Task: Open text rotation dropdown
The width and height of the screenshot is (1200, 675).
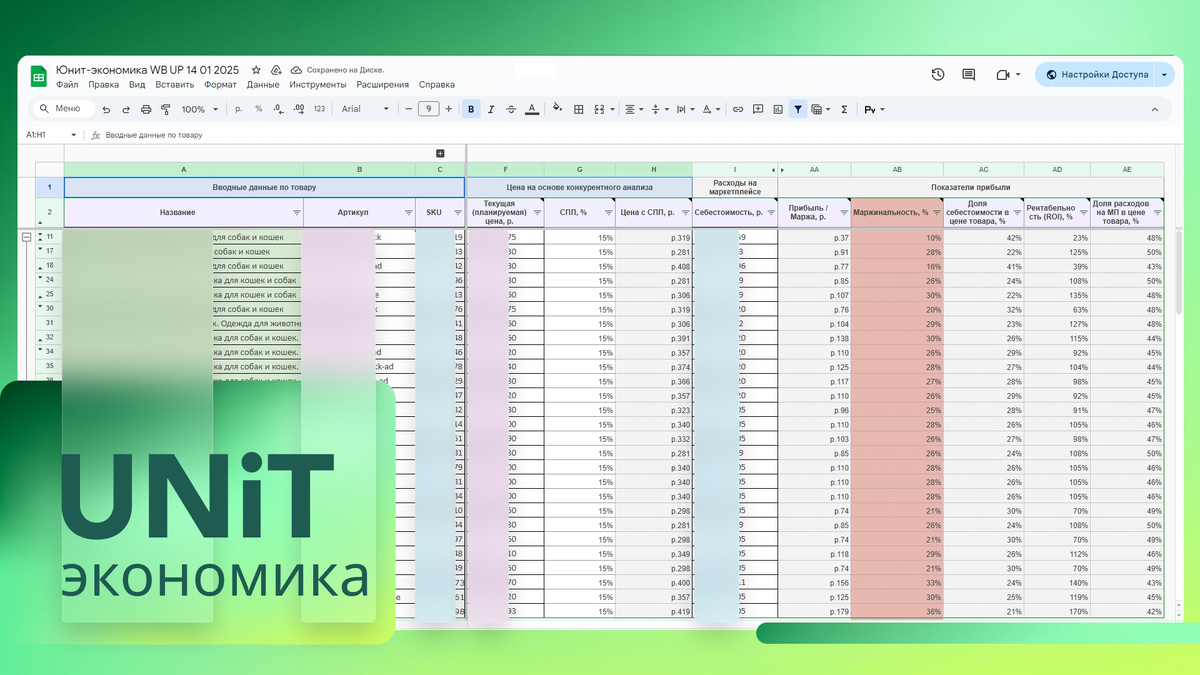Action: click(710, 109)
